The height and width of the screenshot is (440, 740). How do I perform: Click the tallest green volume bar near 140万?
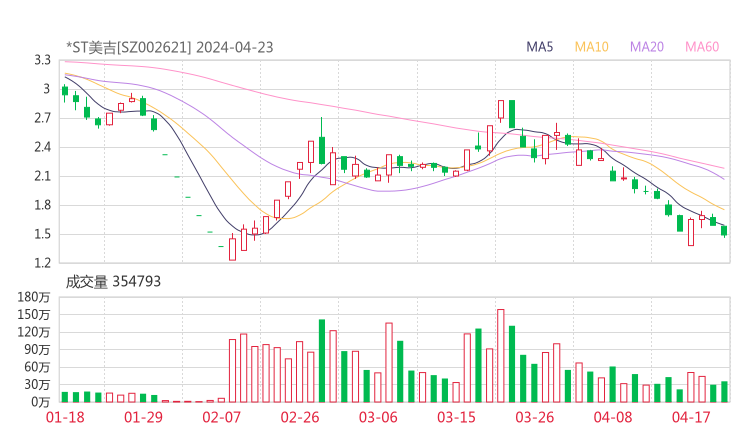322,361
